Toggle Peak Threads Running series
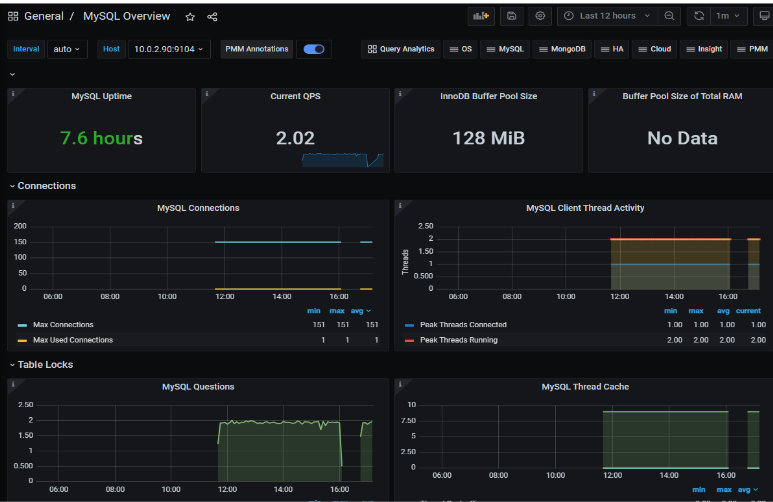Viewport: 773px width, 502px height. coord(458,340)
